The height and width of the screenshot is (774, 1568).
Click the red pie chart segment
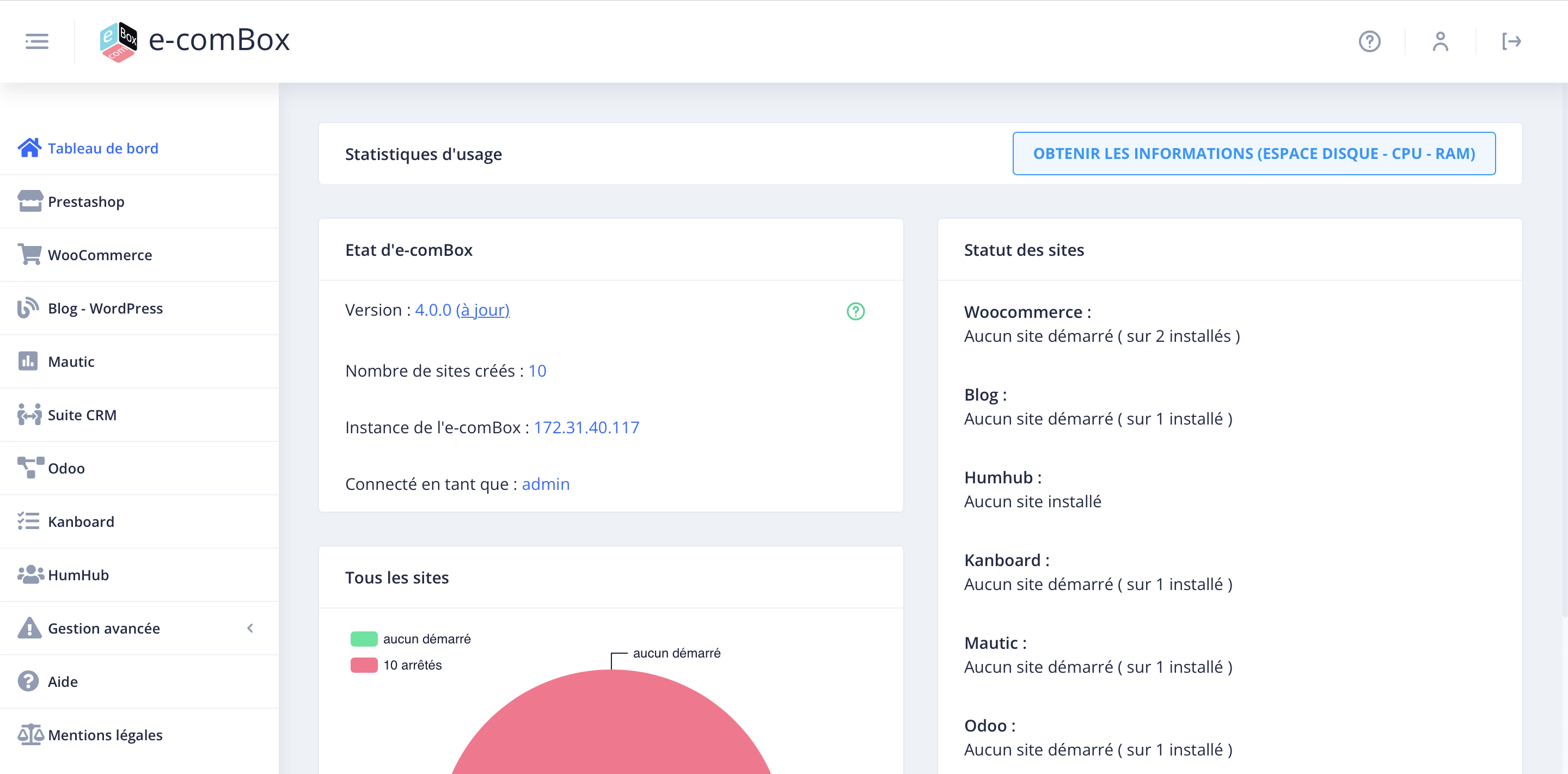pyautogui.click(x=611, y=730)
